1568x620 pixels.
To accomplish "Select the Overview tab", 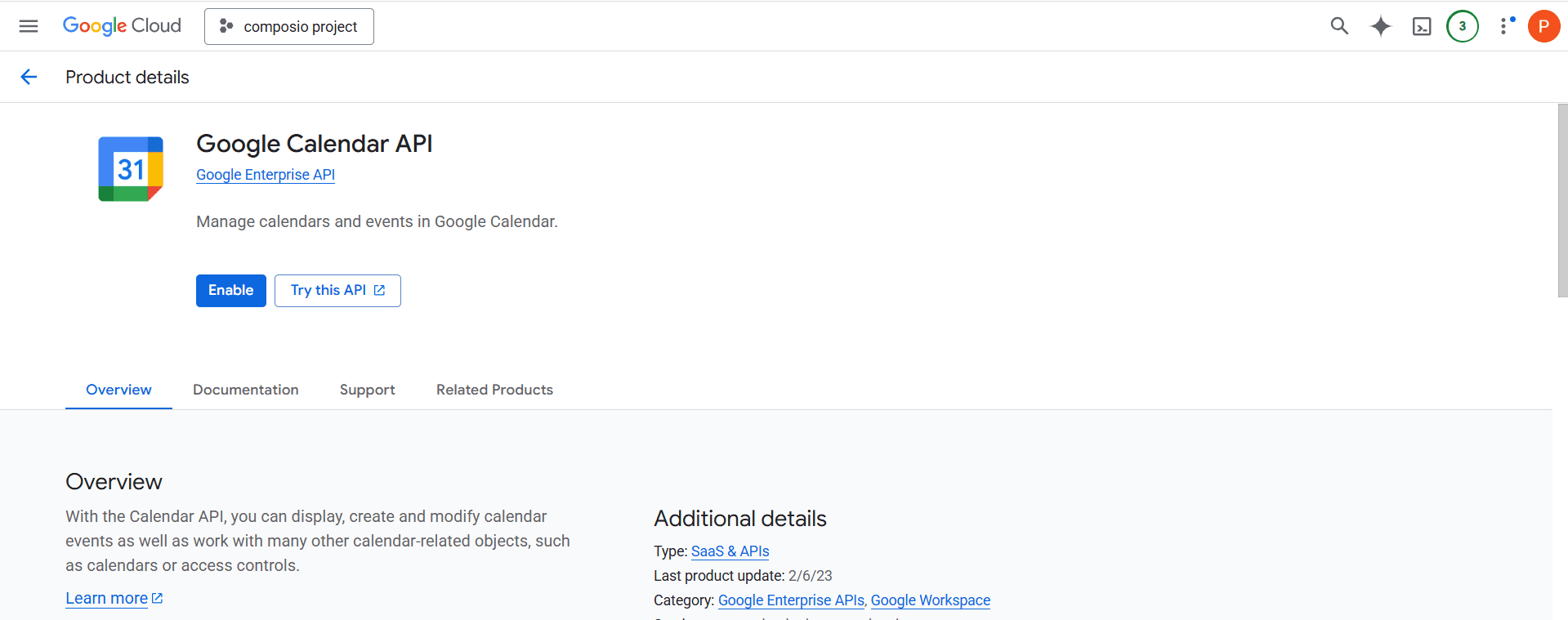I will tap(118, 390).
